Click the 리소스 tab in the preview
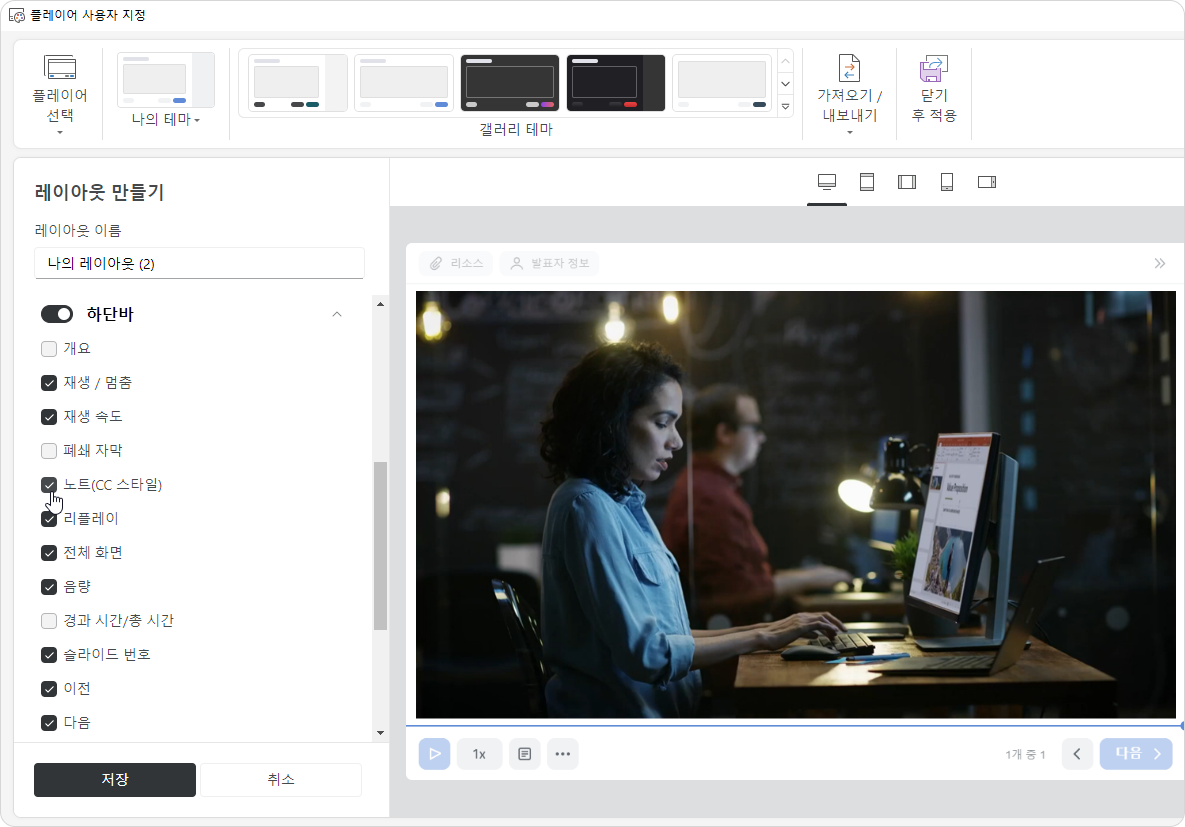Screen dimensions: 1185x827 pyautogui.click(x=457, y=263)
